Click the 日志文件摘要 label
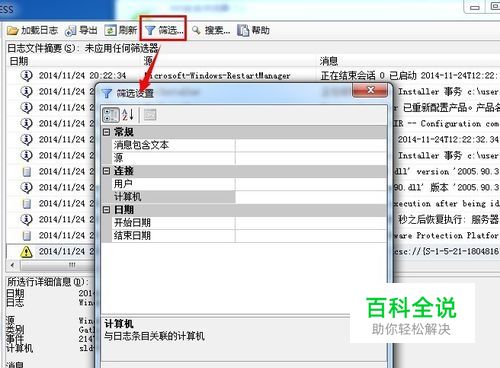 tap(43, 48)
